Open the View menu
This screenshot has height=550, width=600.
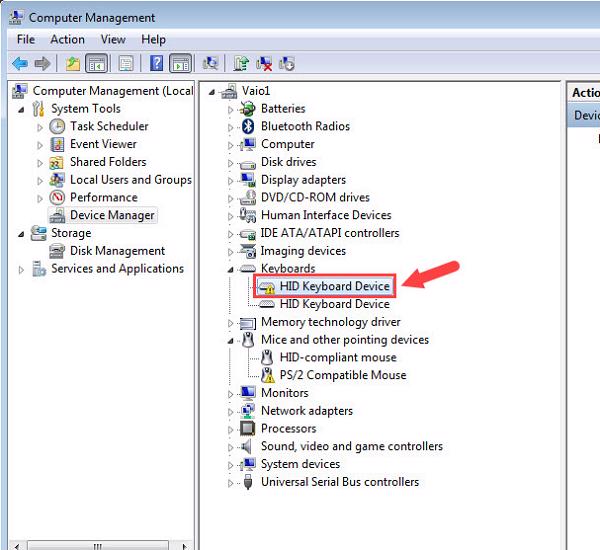click(x=113, y=39)
